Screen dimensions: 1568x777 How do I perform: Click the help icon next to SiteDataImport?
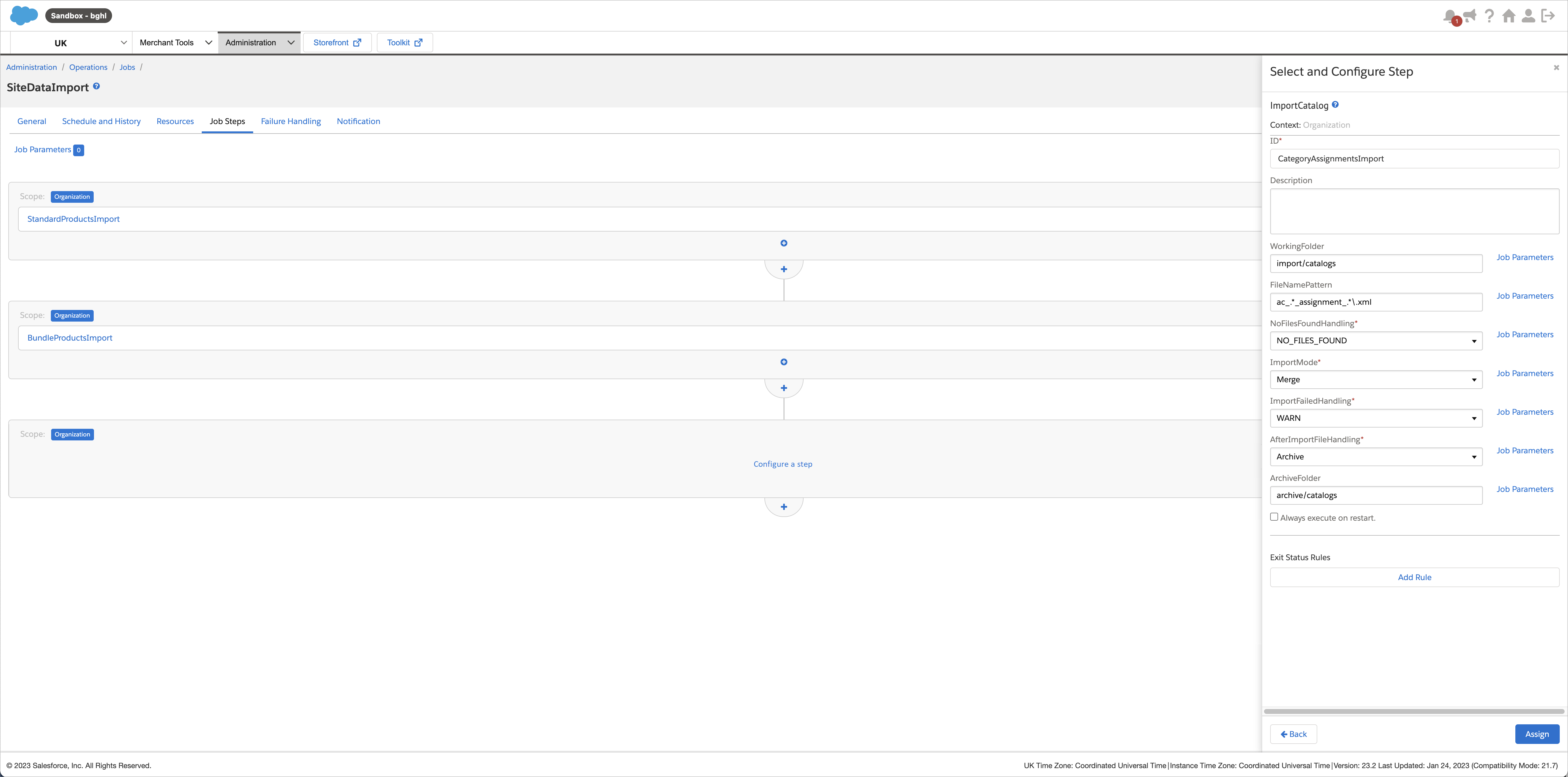96,86
